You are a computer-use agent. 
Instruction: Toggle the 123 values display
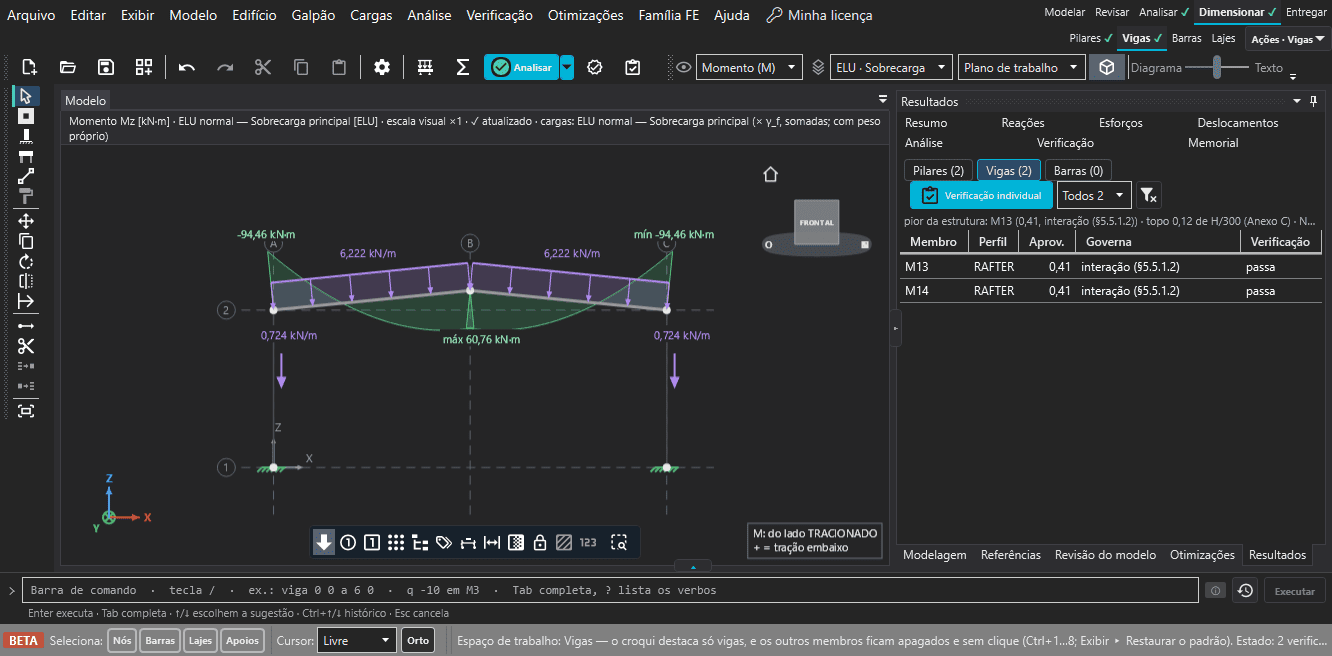[x=588, y=543]
